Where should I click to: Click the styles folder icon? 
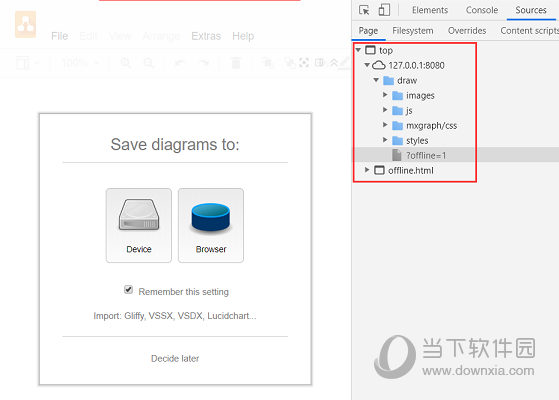398,140
